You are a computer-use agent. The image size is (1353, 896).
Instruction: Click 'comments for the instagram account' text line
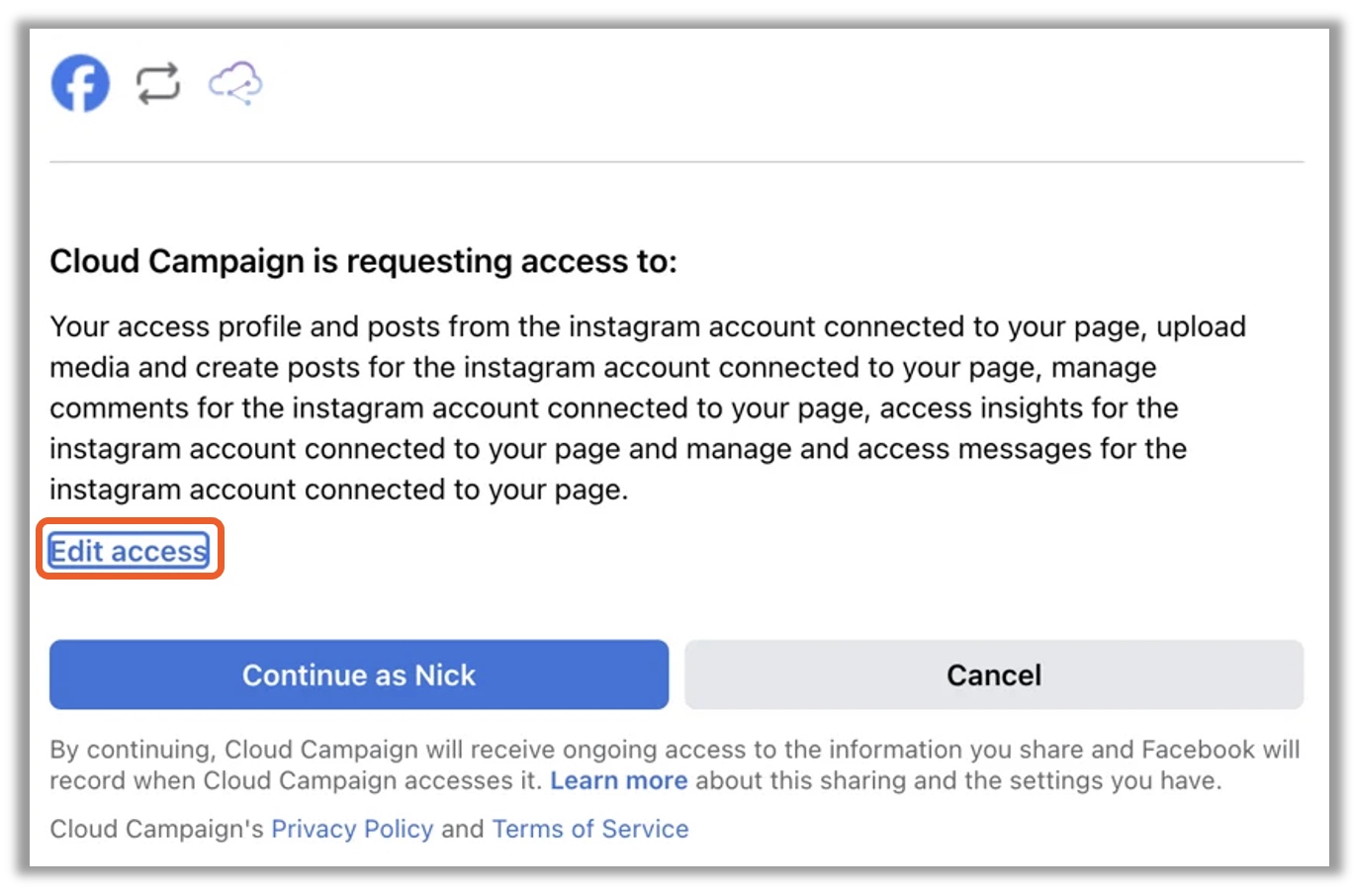[x=614, y=407]
